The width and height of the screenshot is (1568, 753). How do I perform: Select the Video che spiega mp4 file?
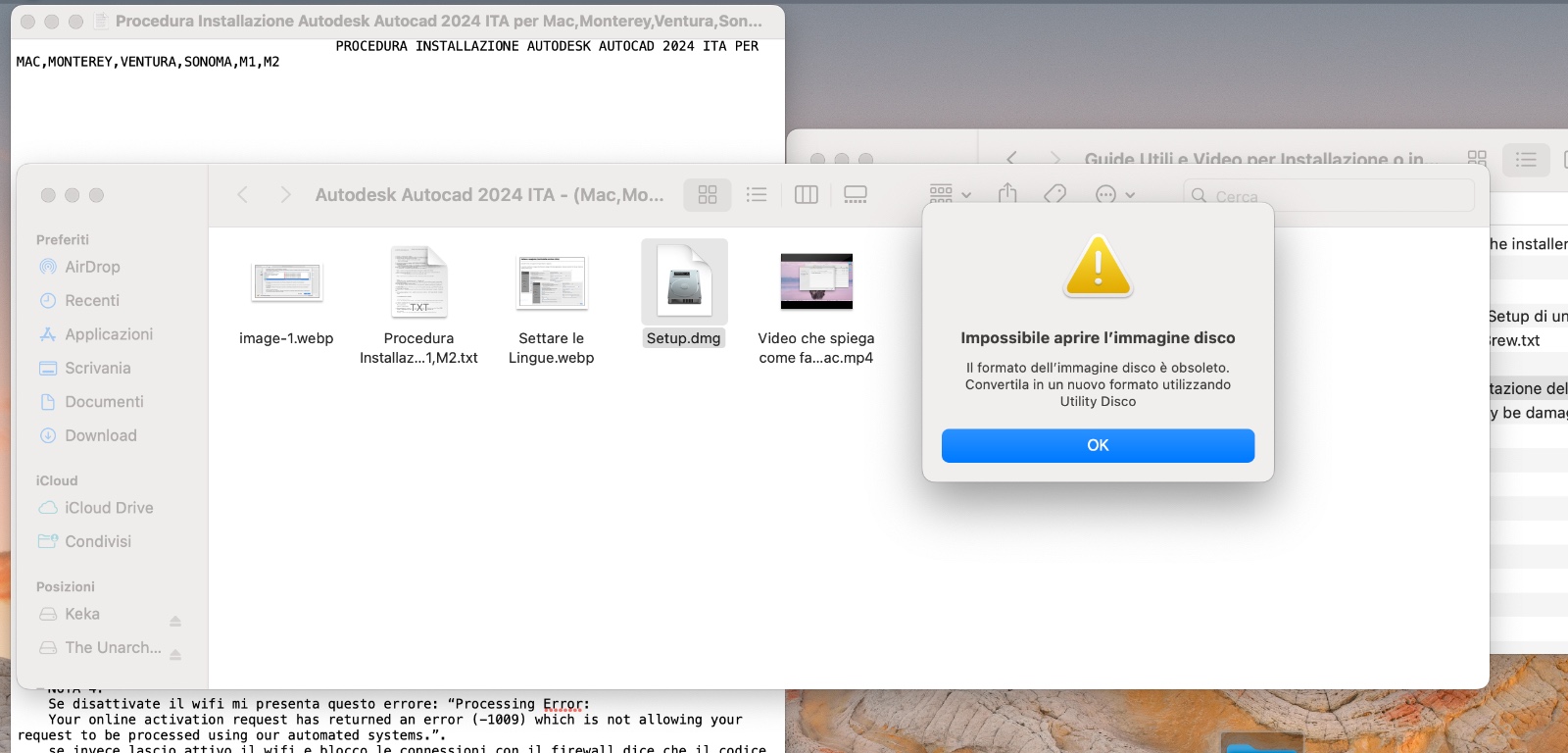(816, 309)
